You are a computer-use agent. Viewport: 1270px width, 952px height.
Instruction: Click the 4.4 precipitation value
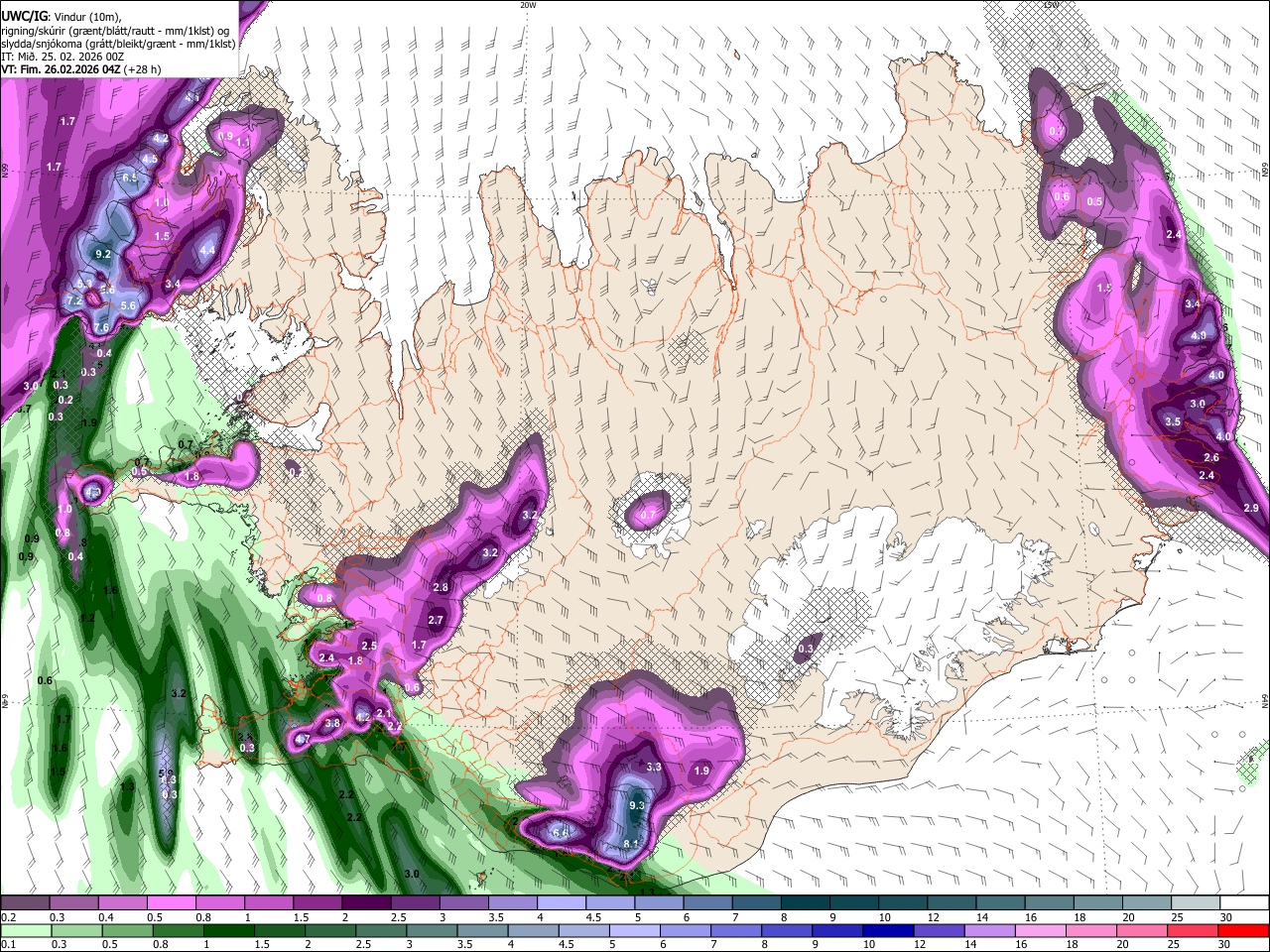207,251
